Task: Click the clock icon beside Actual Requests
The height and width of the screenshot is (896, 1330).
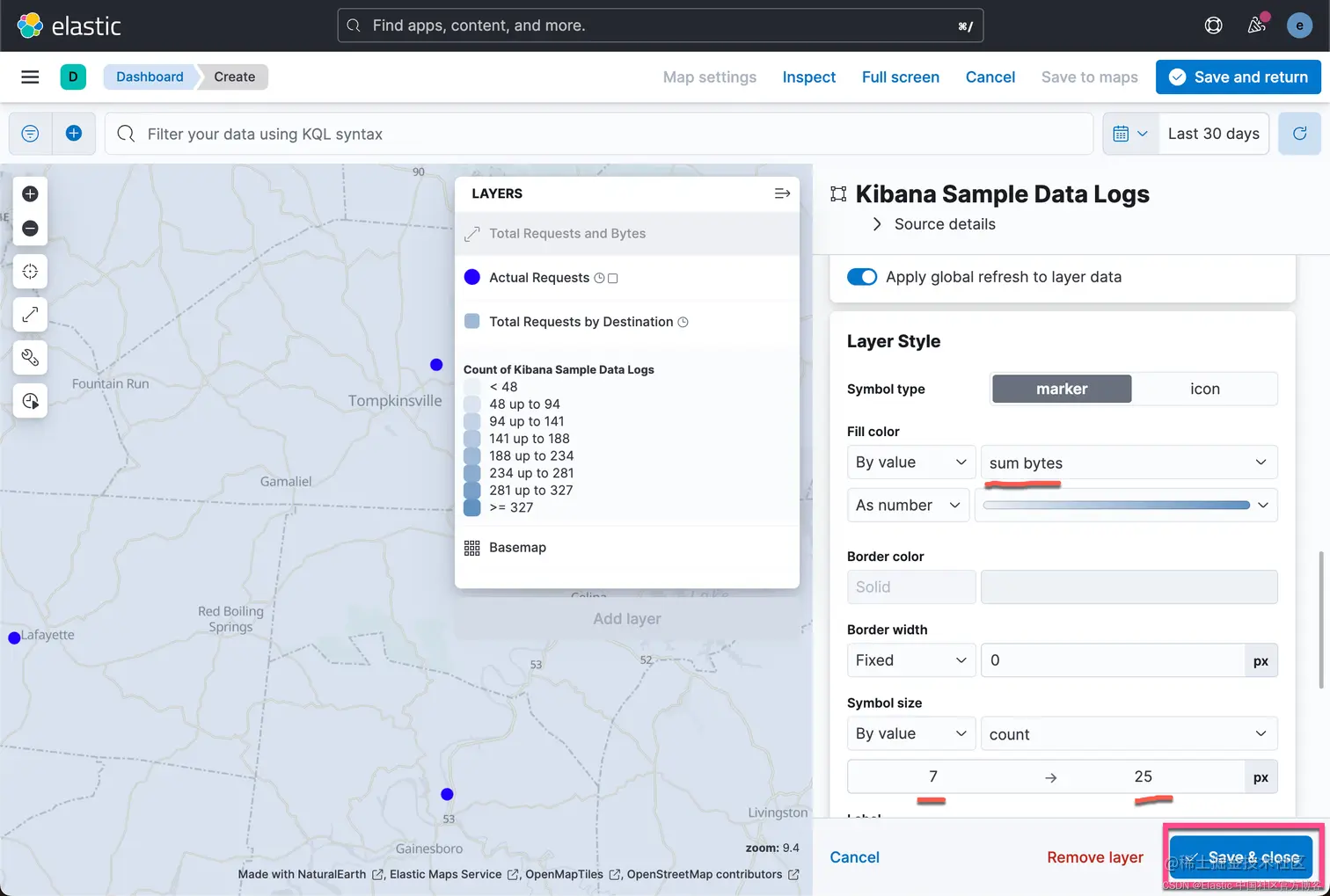Action: (599, 278)
